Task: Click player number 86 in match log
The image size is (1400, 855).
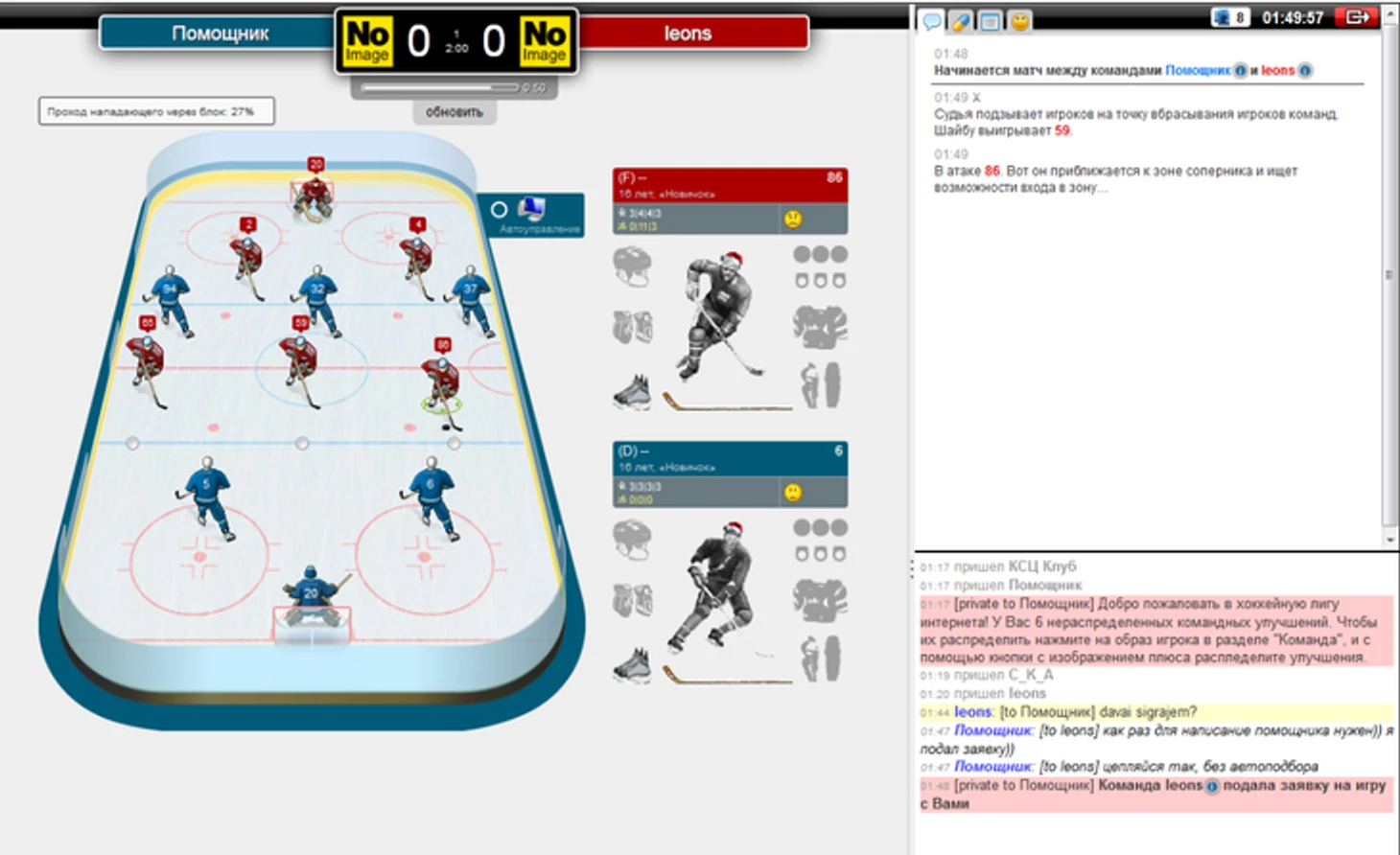Action: pos(992,171)
